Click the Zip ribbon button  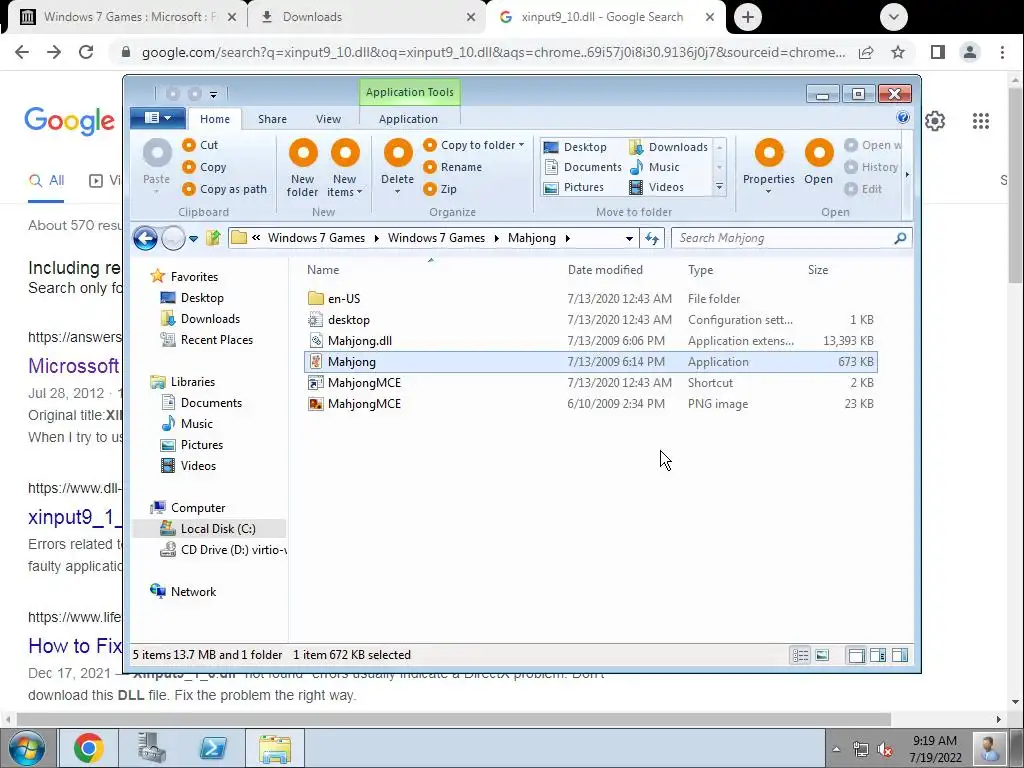pyautogui.click(x=440, y=189)
